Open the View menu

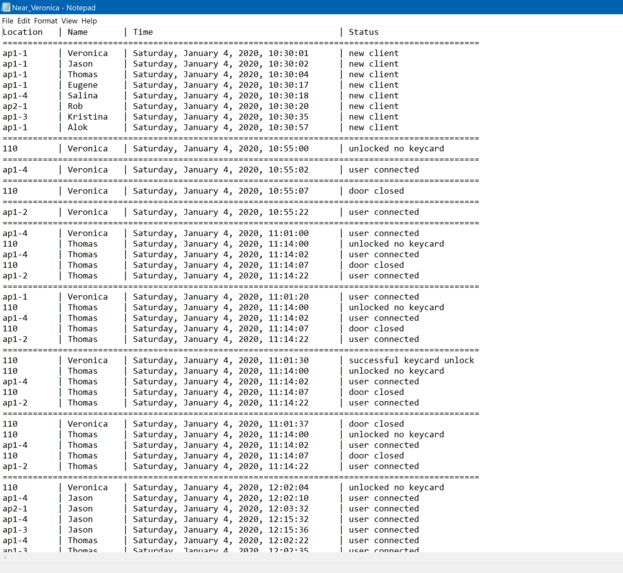tap(69, 21)
